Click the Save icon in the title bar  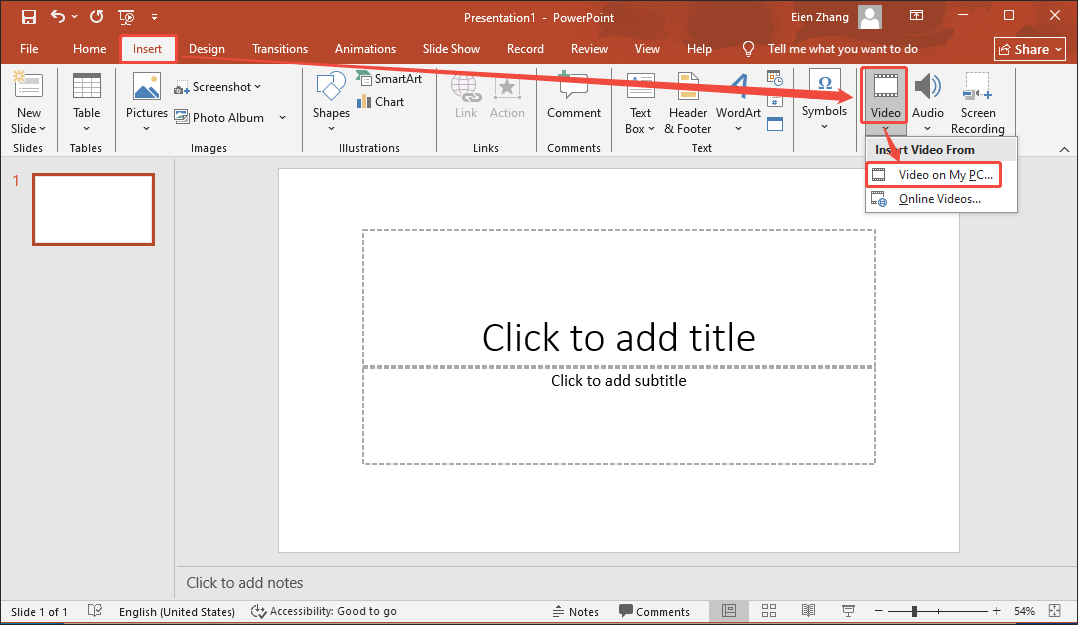(28, 17)
